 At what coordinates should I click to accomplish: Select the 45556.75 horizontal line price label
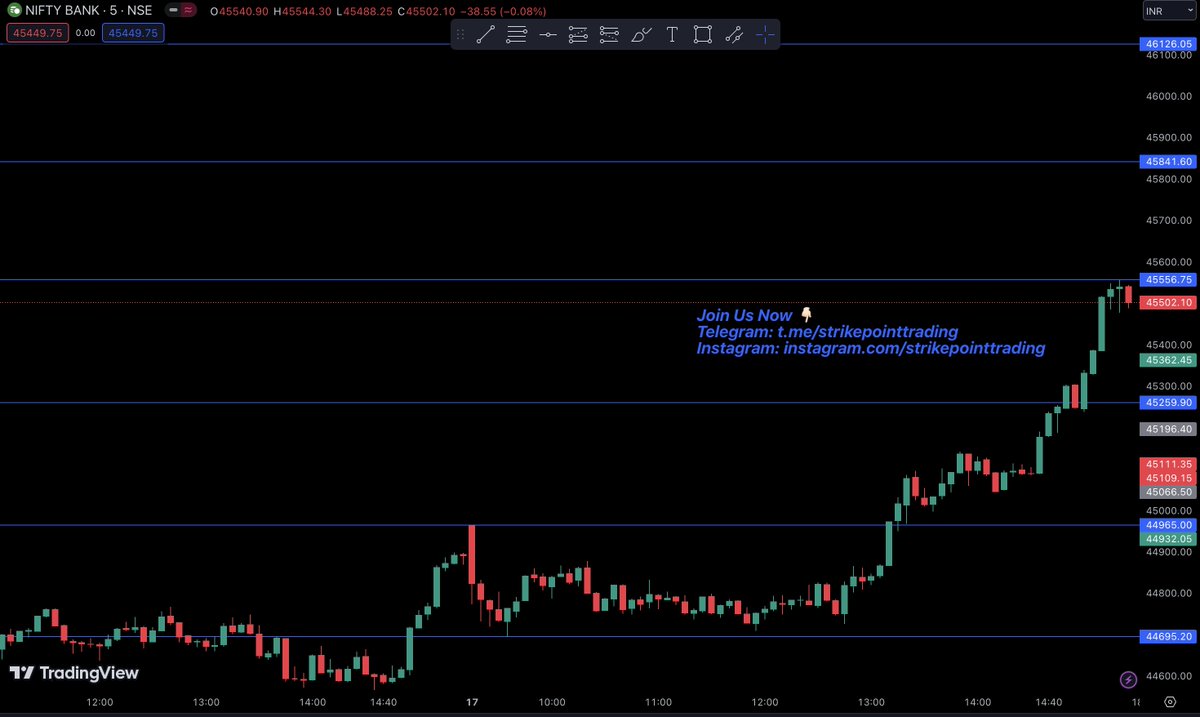point(1168,279)
